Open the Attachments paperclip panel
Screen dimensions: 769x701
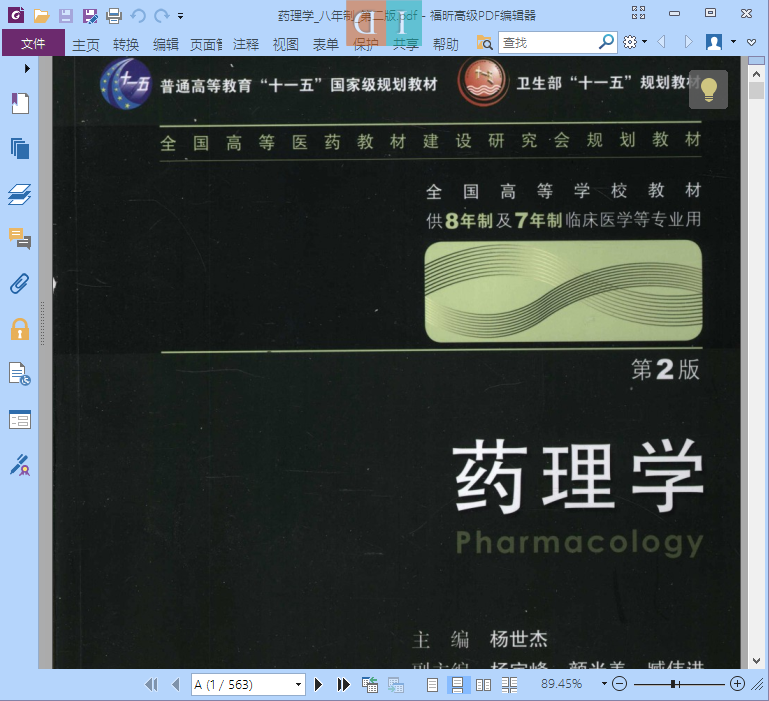click(20, 284)
